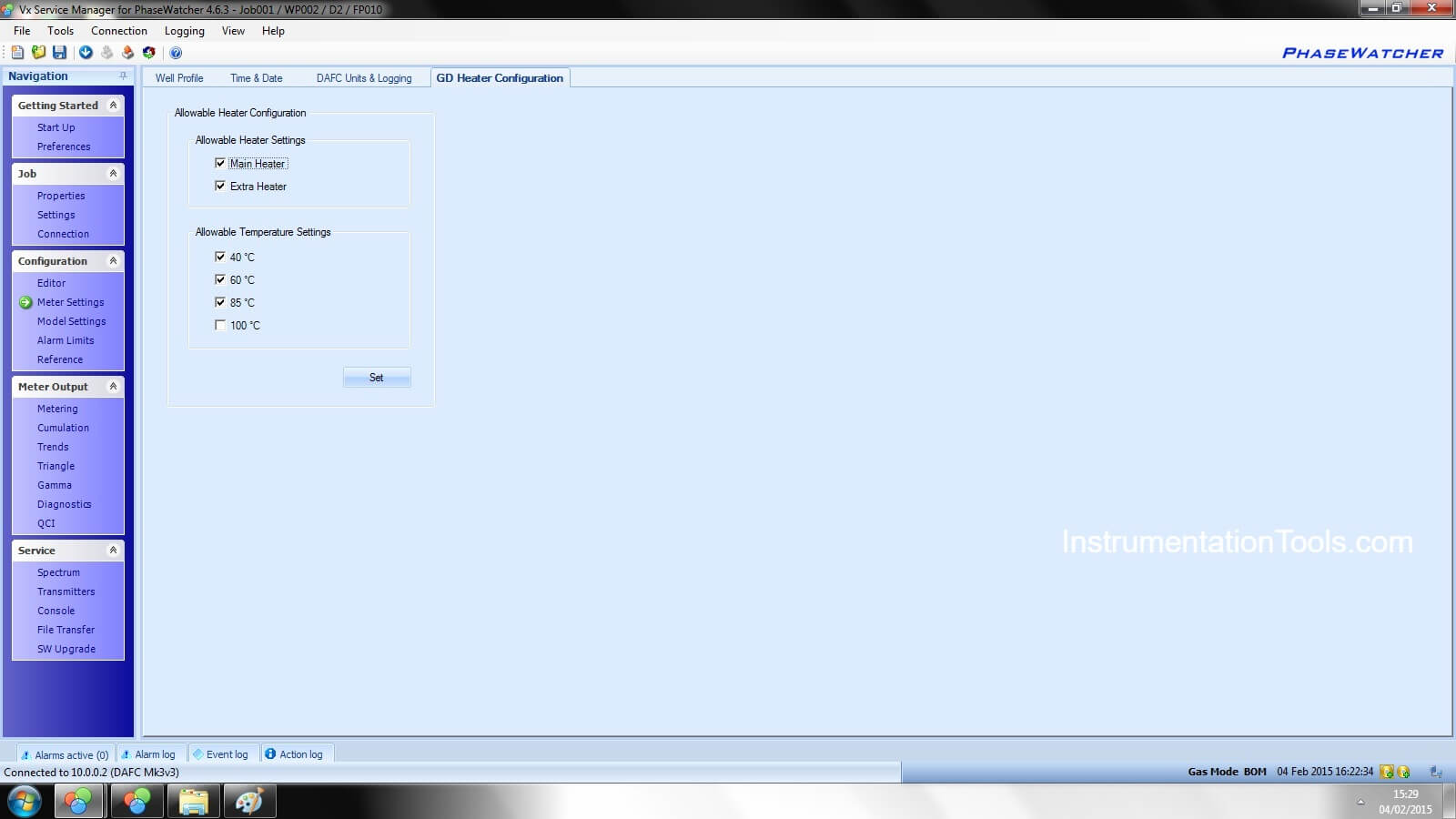Open Start Up in navigation
This screenshot has width=1456, height=819.
pos(56,127)
